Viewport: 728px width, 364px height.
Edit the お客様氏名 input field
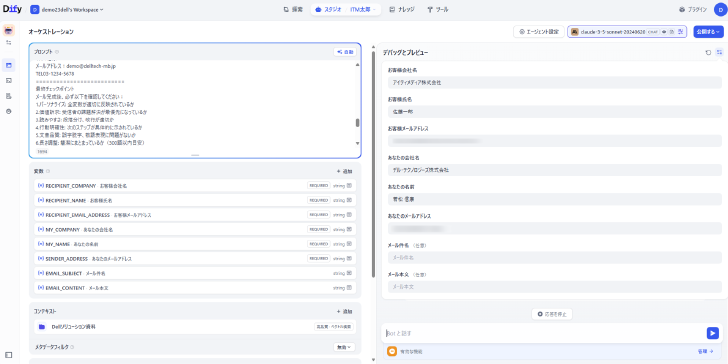tap(555, 111)
